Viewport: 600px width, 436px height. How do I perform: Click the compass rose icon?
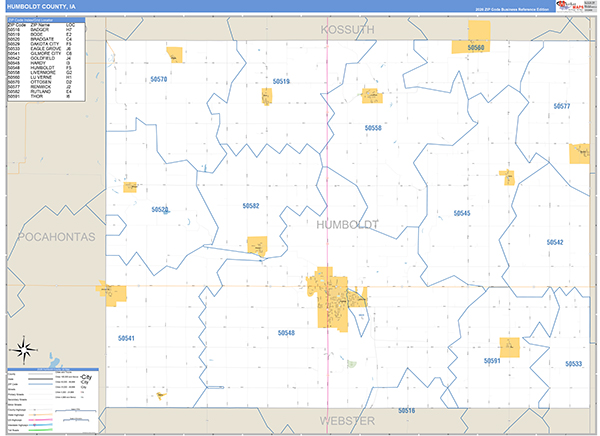[x=24, y=349]
